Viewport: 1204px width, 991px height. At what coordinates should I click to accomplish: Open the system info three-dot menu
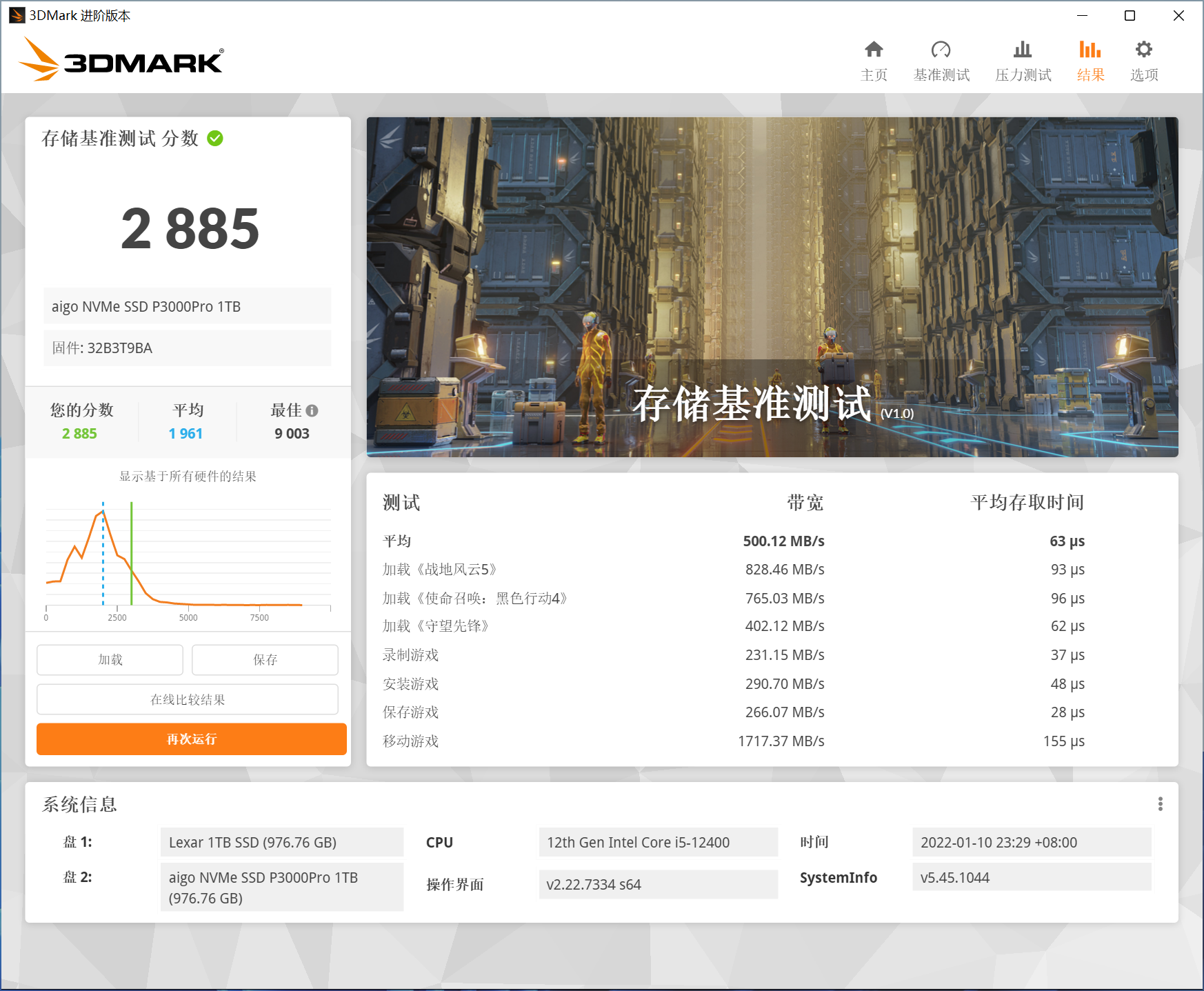[x=1161, y=804]
